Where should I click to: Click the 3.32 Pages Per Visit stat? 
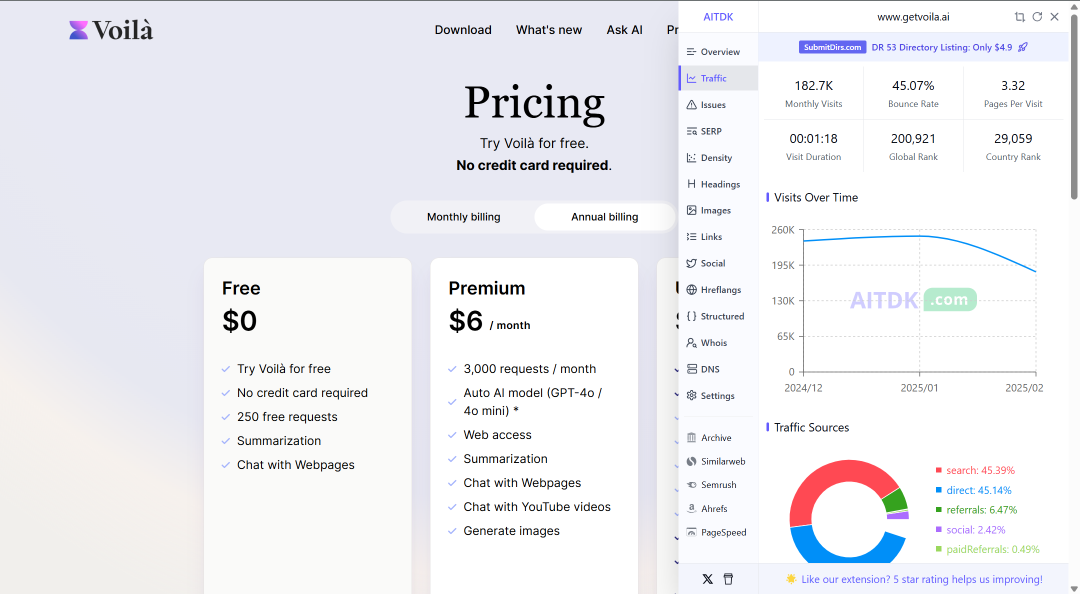point(1013,94)
